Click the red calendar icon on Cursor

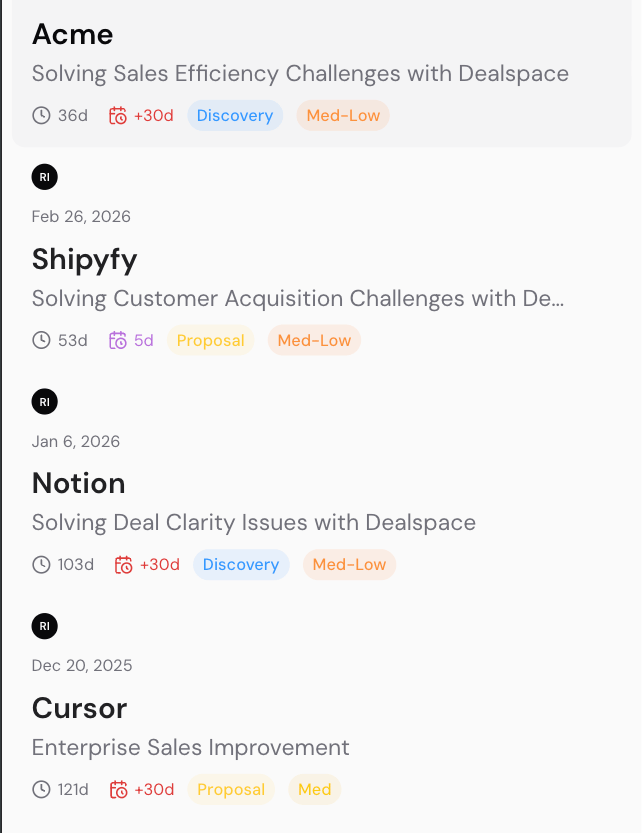[x=118, y=790]
